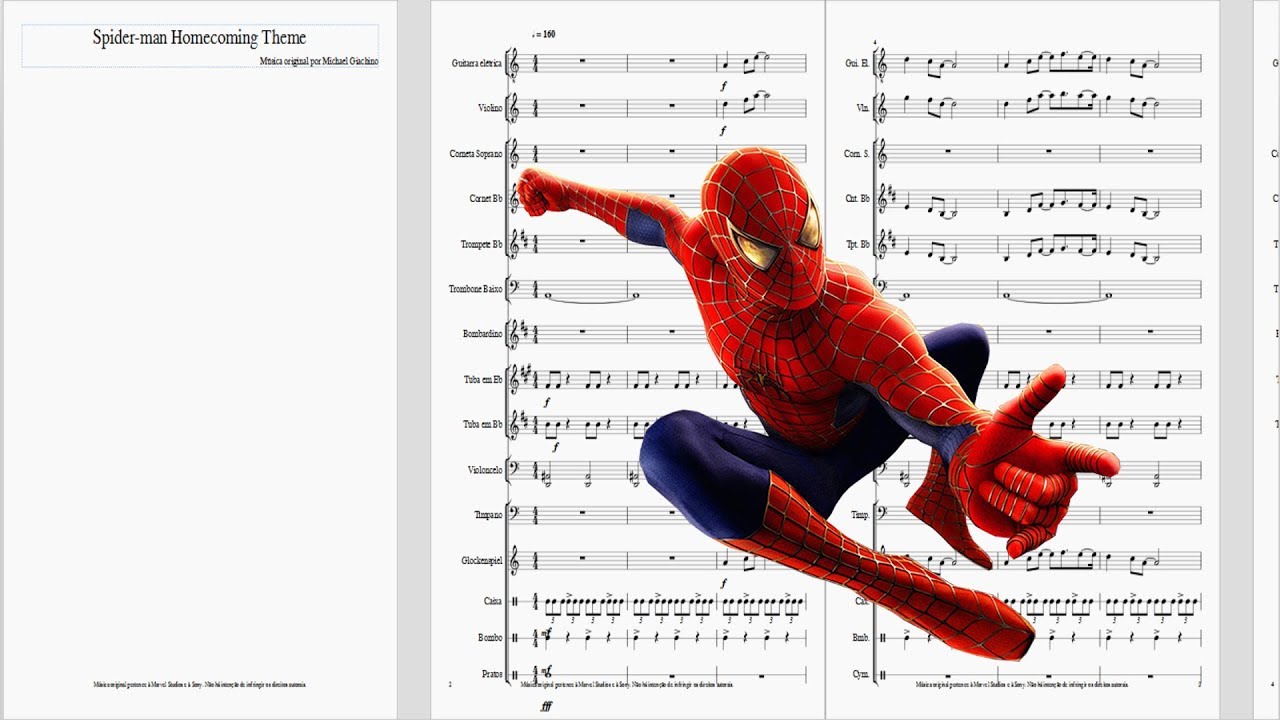1280x720 pixels.
Task: Select the "Tímpano" staff label
Action: click(488, 515)
